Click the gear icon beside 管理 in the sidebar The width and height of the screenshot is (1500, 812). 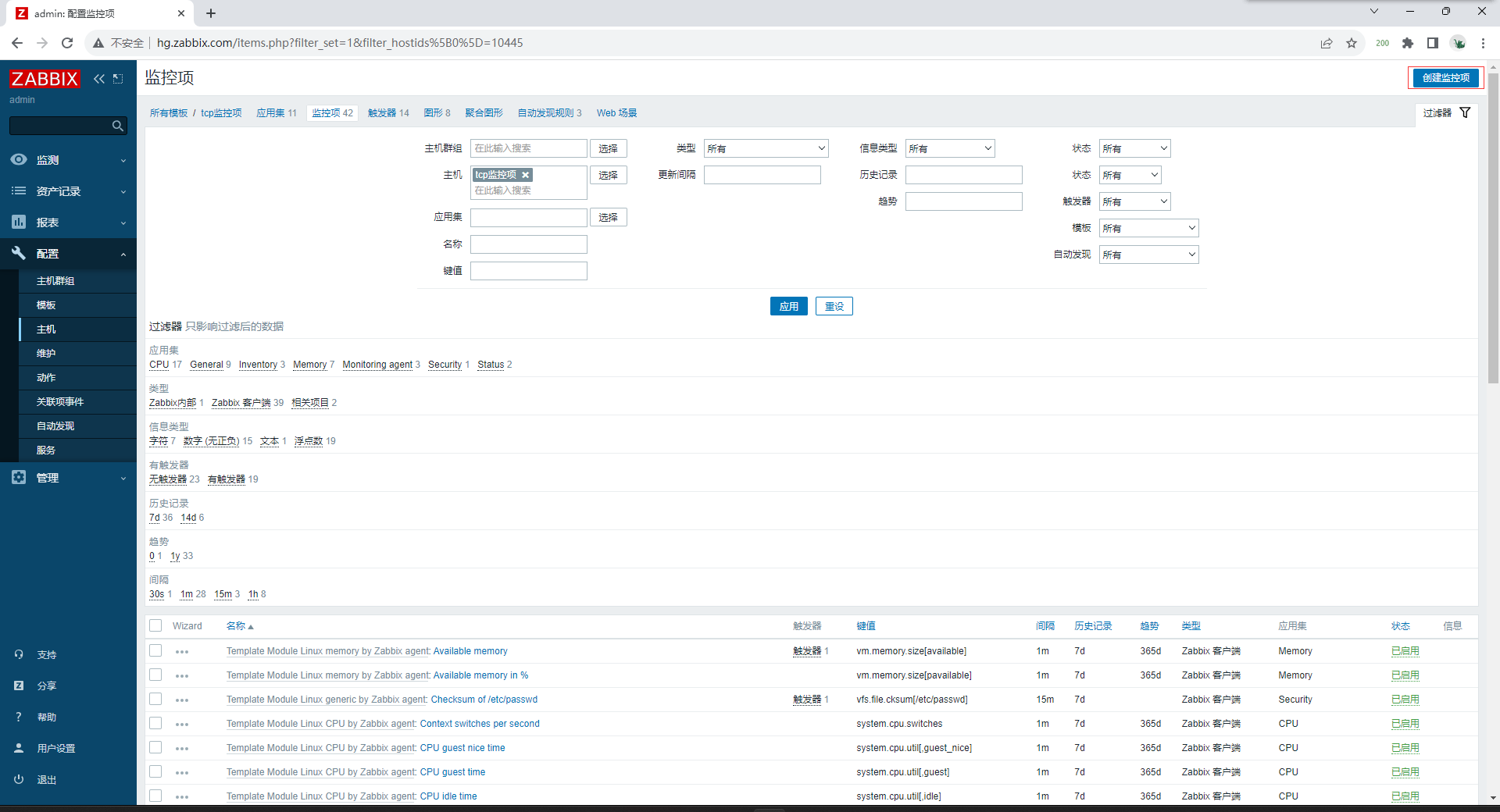tap(19, 477)
